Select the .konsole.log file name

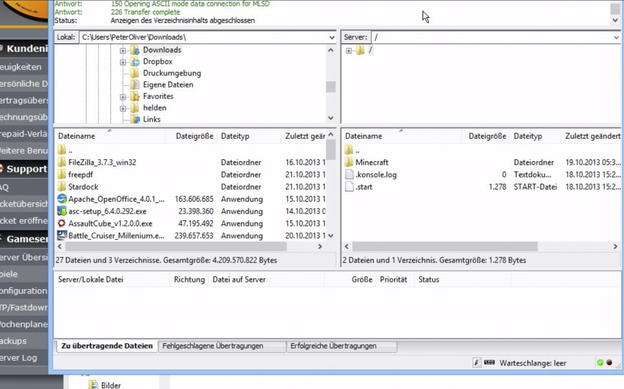(x=376, y=174)
